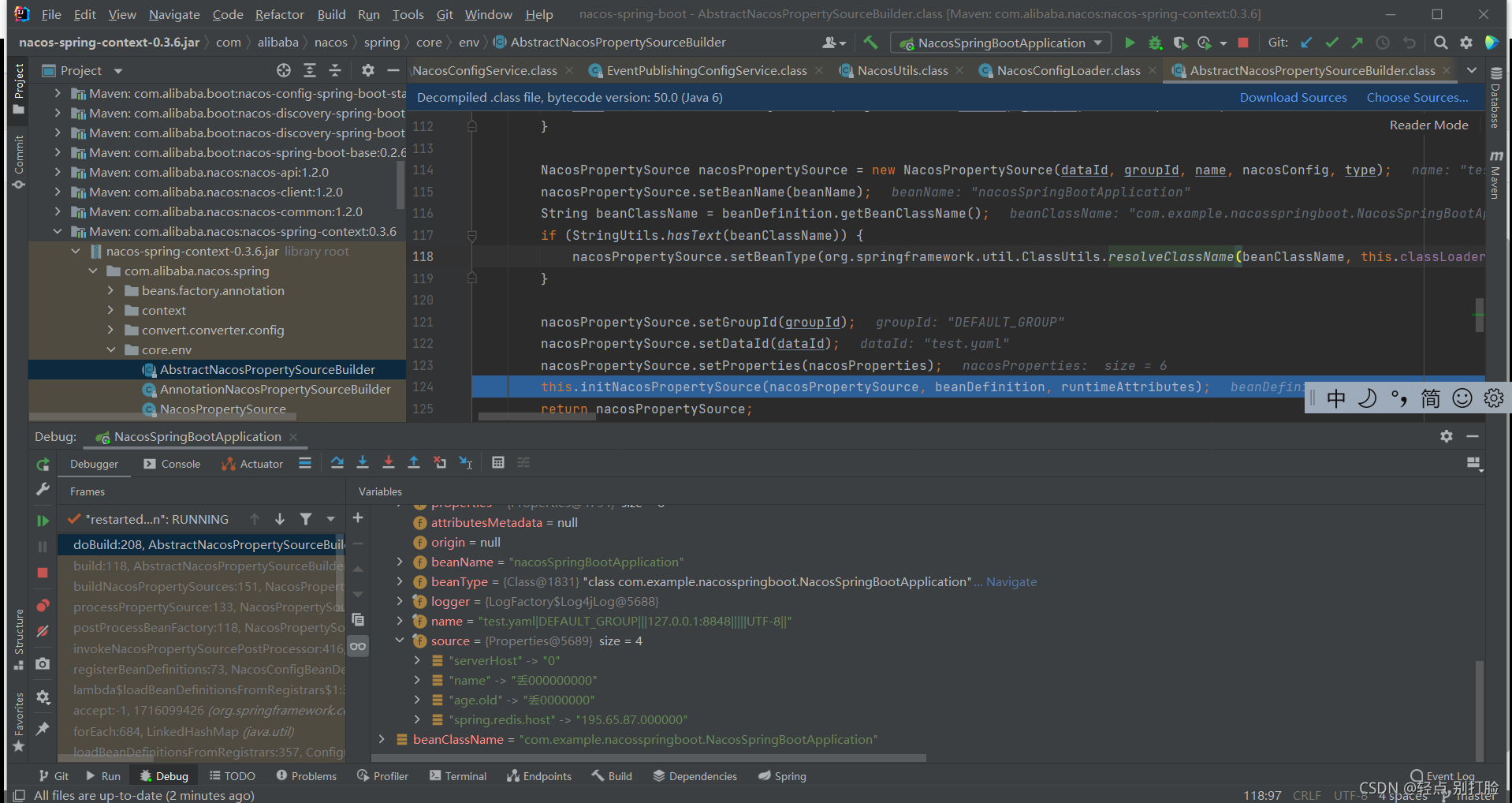Click the Evaluate Expression calculator icon

(498, 463)
